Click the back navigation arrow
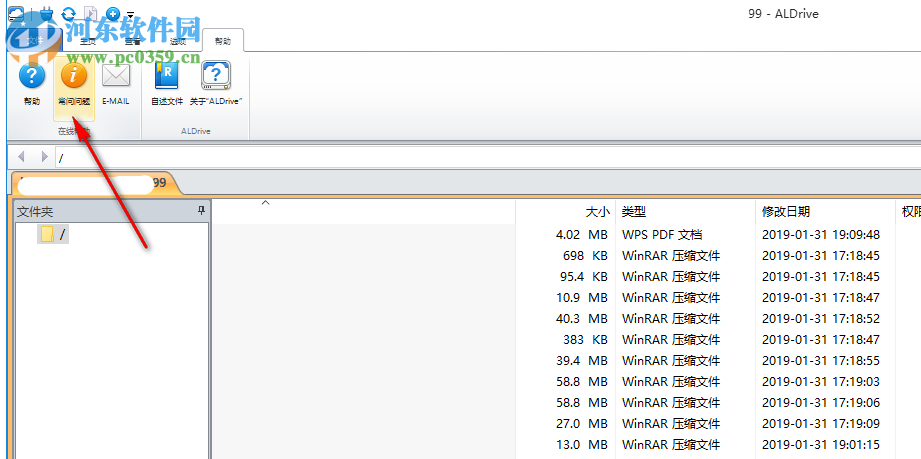 click(x=22, y=156)
